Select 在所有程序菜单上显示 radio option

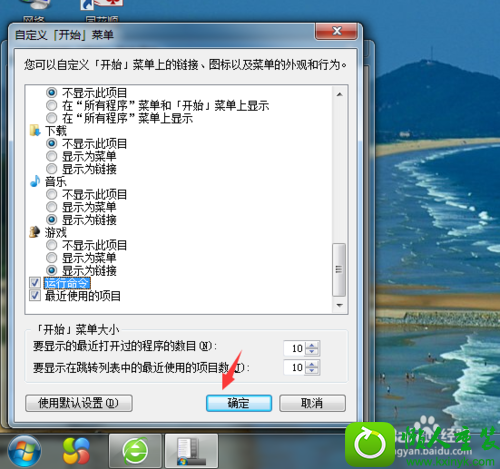(x=51, y=118)
